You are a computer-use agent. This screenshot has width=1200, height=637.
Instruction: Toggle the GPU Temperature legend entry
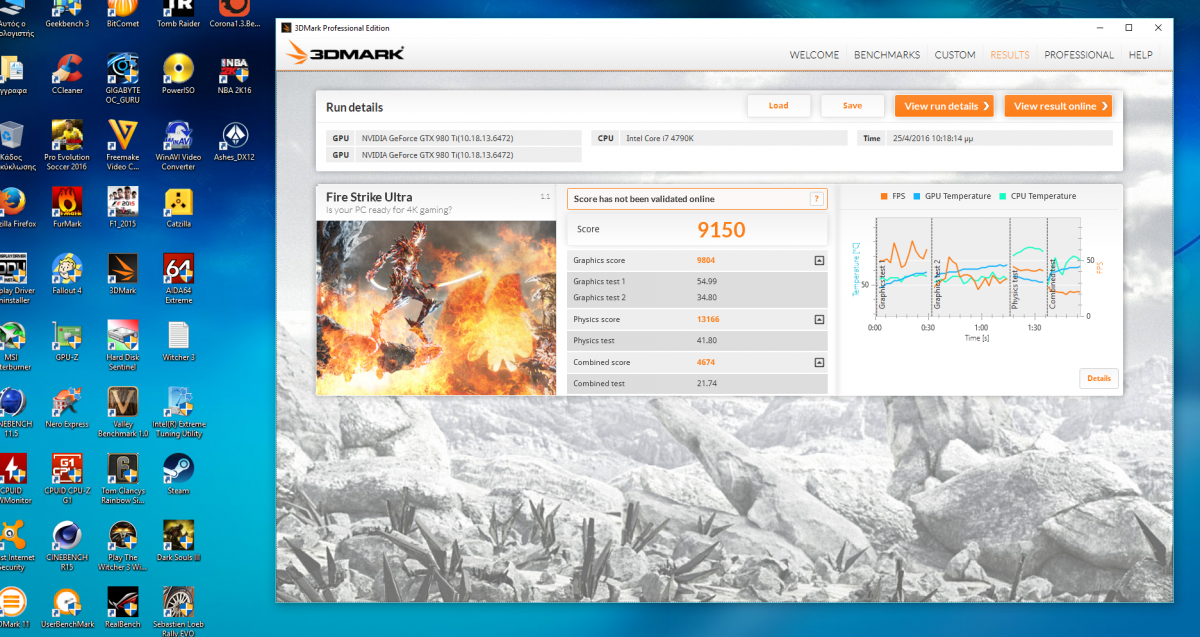coord(951,196)
